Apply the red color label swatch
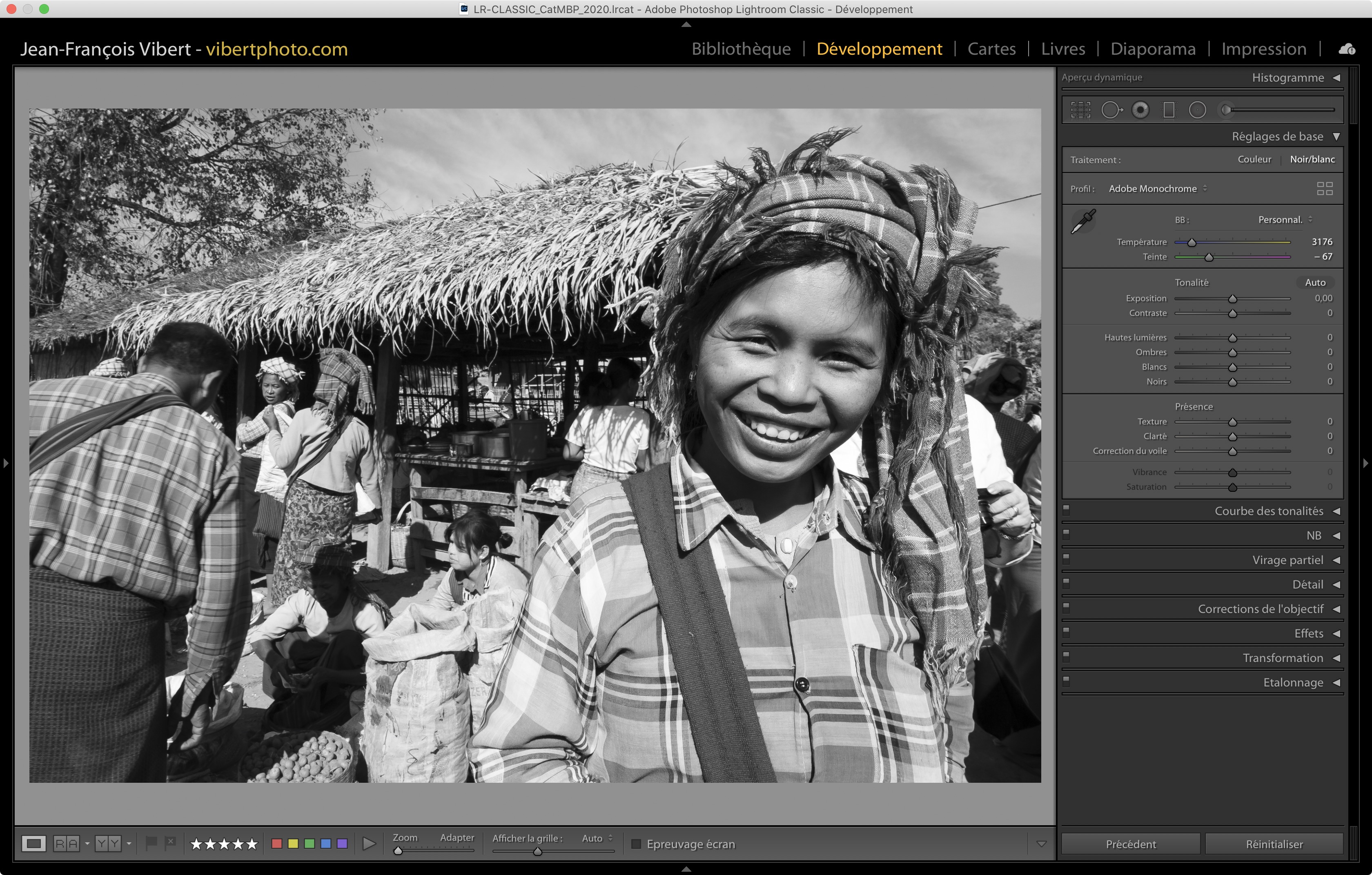Viewport: 1372px width, 875px height. click(x=277, y=844)
